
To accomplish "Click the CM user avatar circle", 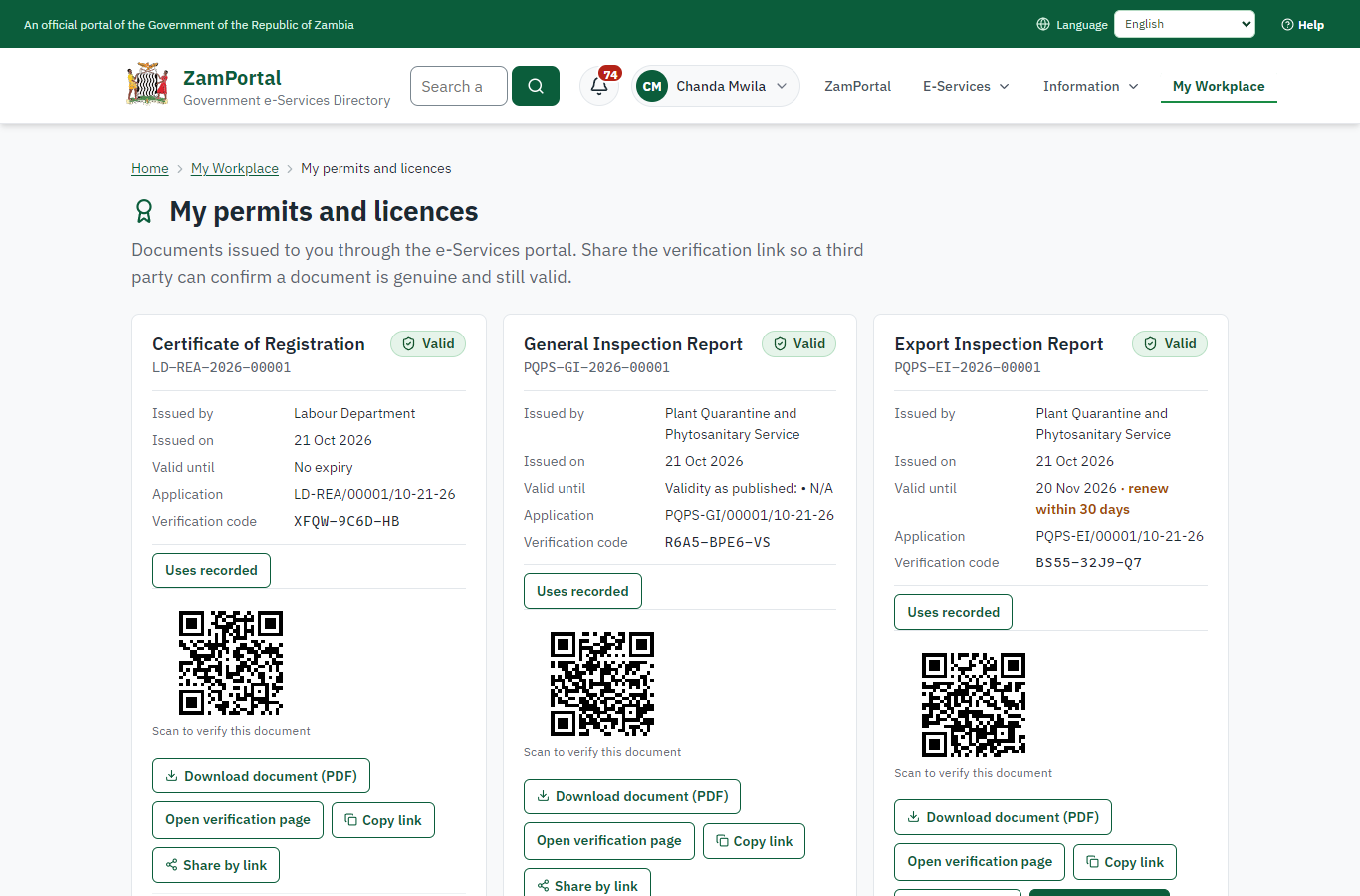I will [652, 86].
